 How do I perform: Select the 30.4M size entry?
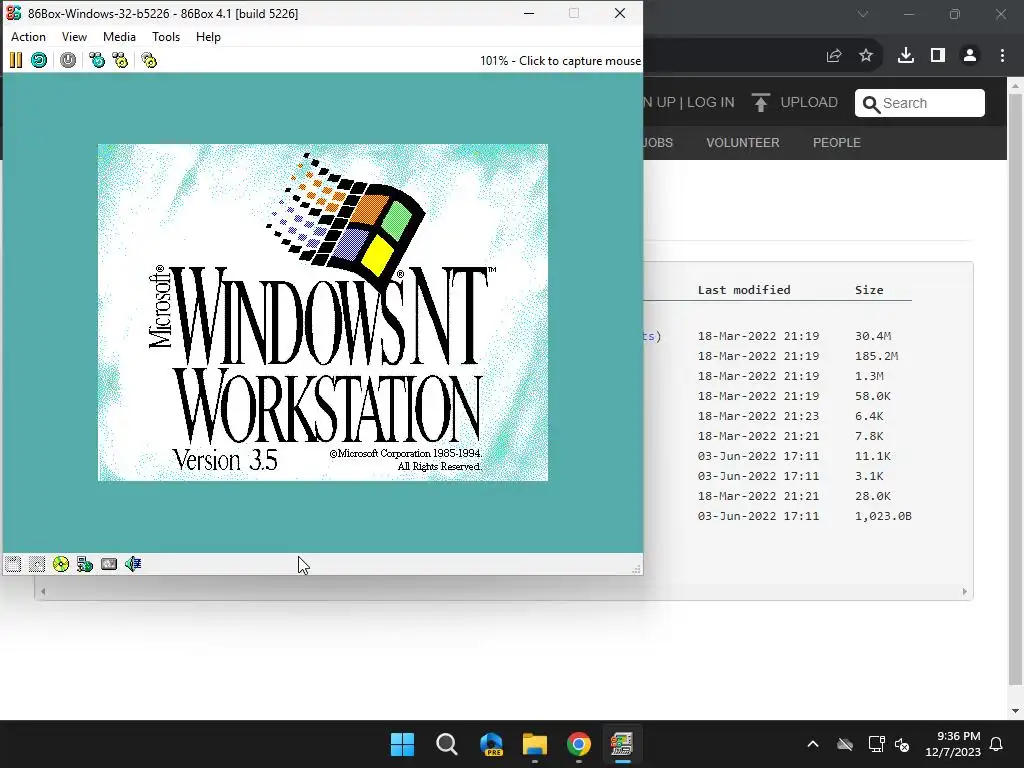[873, 336]
